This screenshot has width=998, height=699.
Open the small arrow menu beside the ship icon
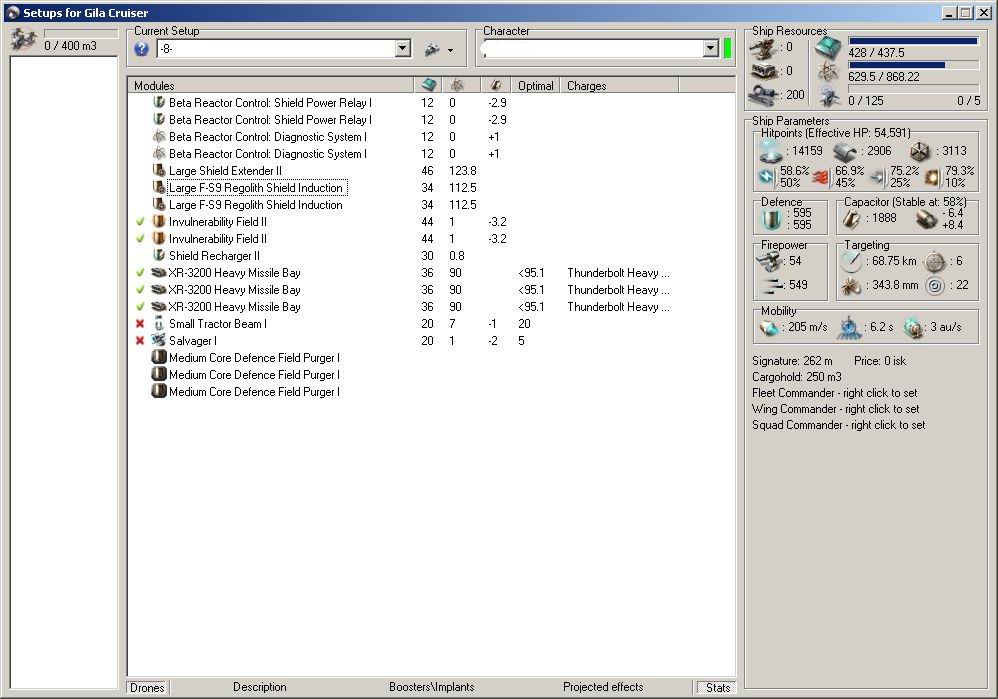tap(450, 50)
